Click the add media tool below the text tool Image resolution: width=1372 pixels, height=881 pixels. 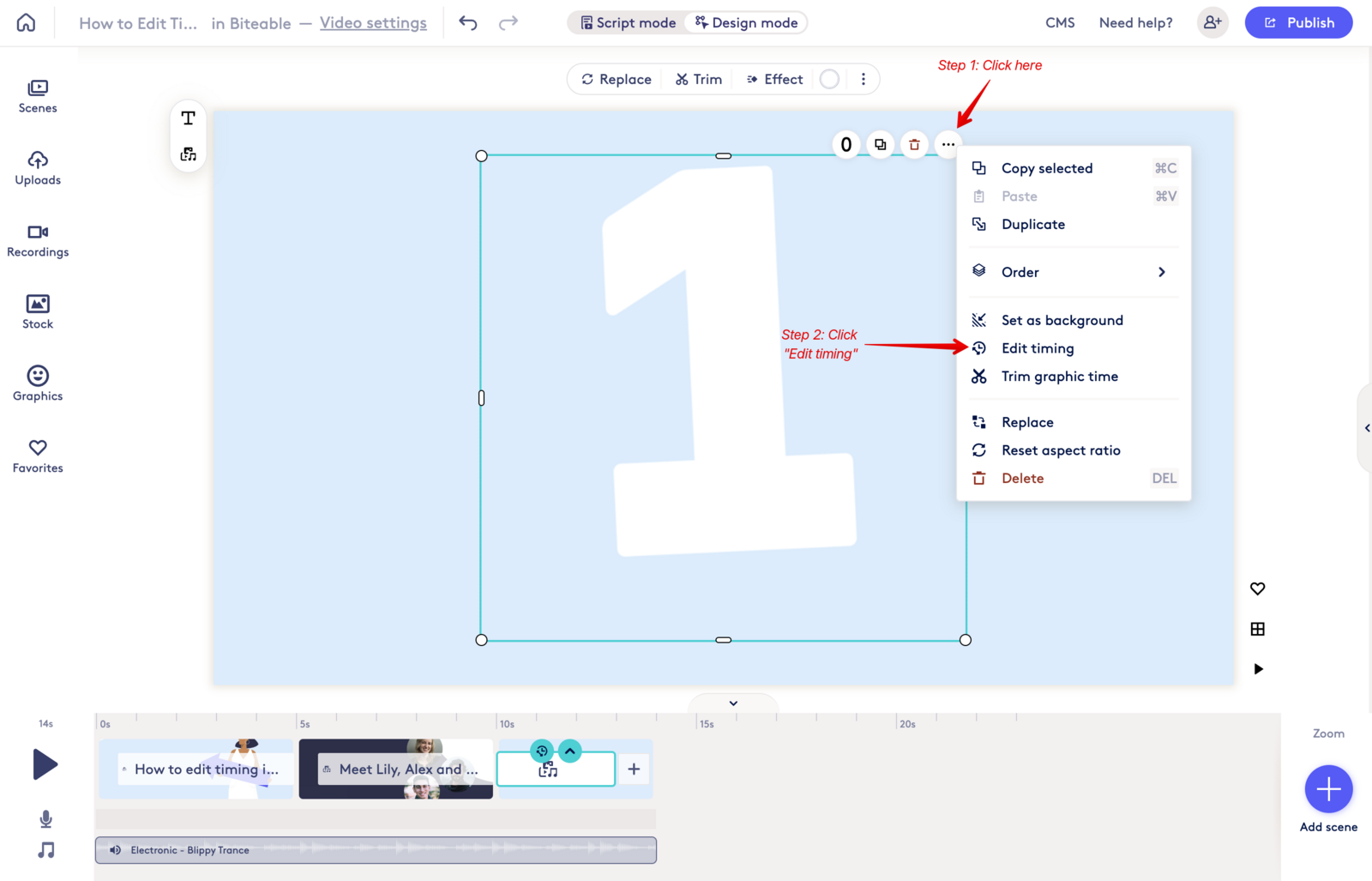(x=189, y=154)
